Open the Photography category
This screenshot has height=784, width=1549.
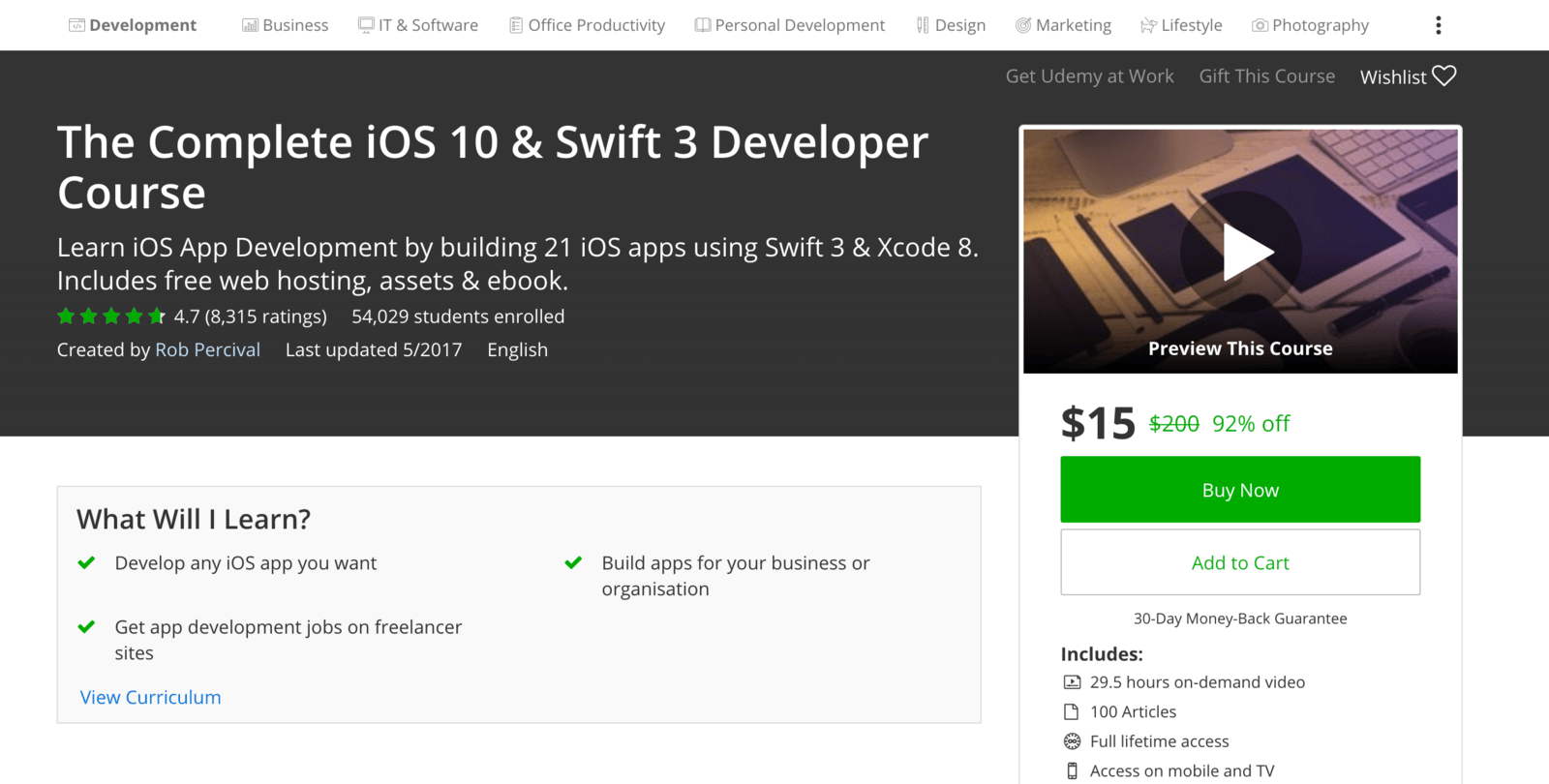coord(1310,25)
